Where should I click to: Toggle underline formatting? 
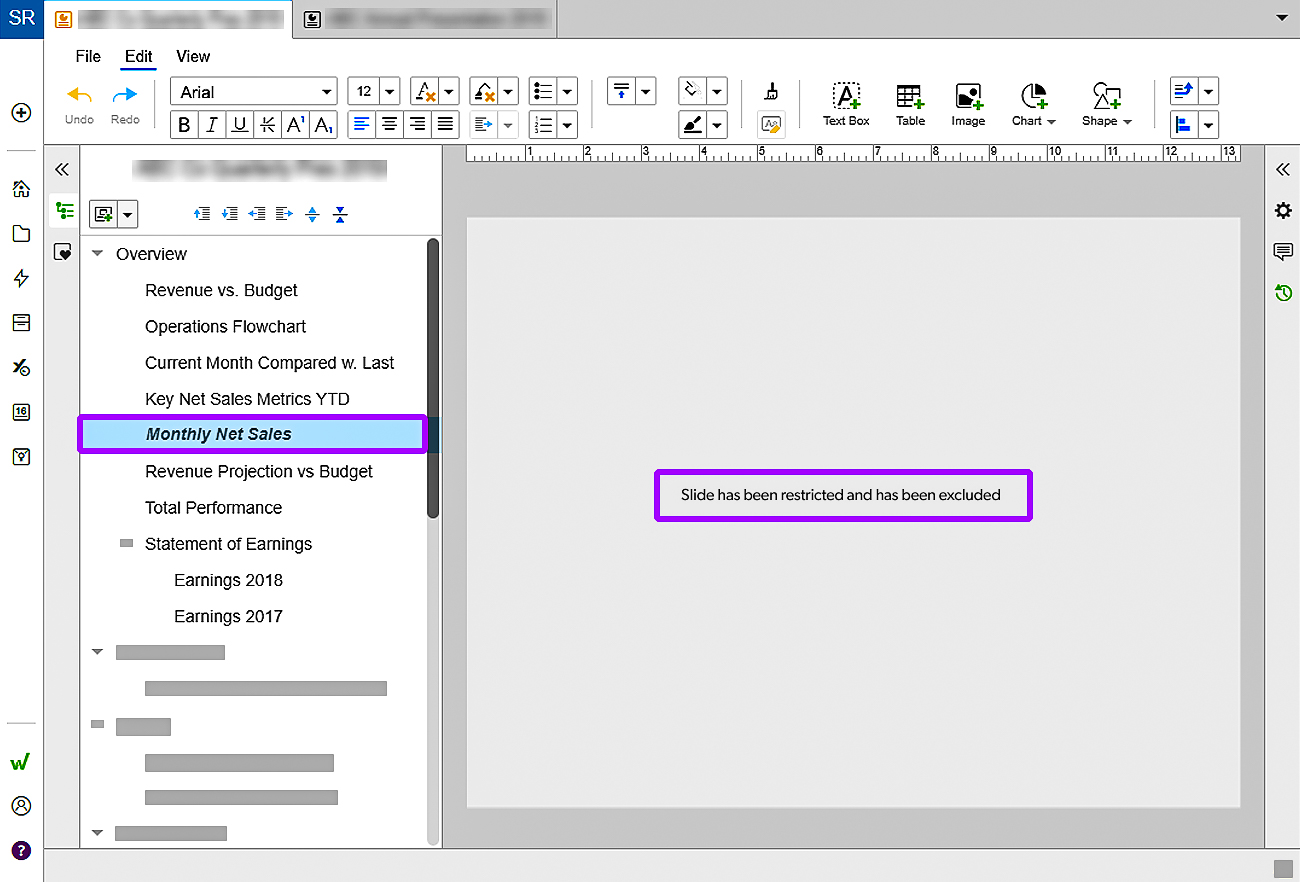click(x=240, y=125)
